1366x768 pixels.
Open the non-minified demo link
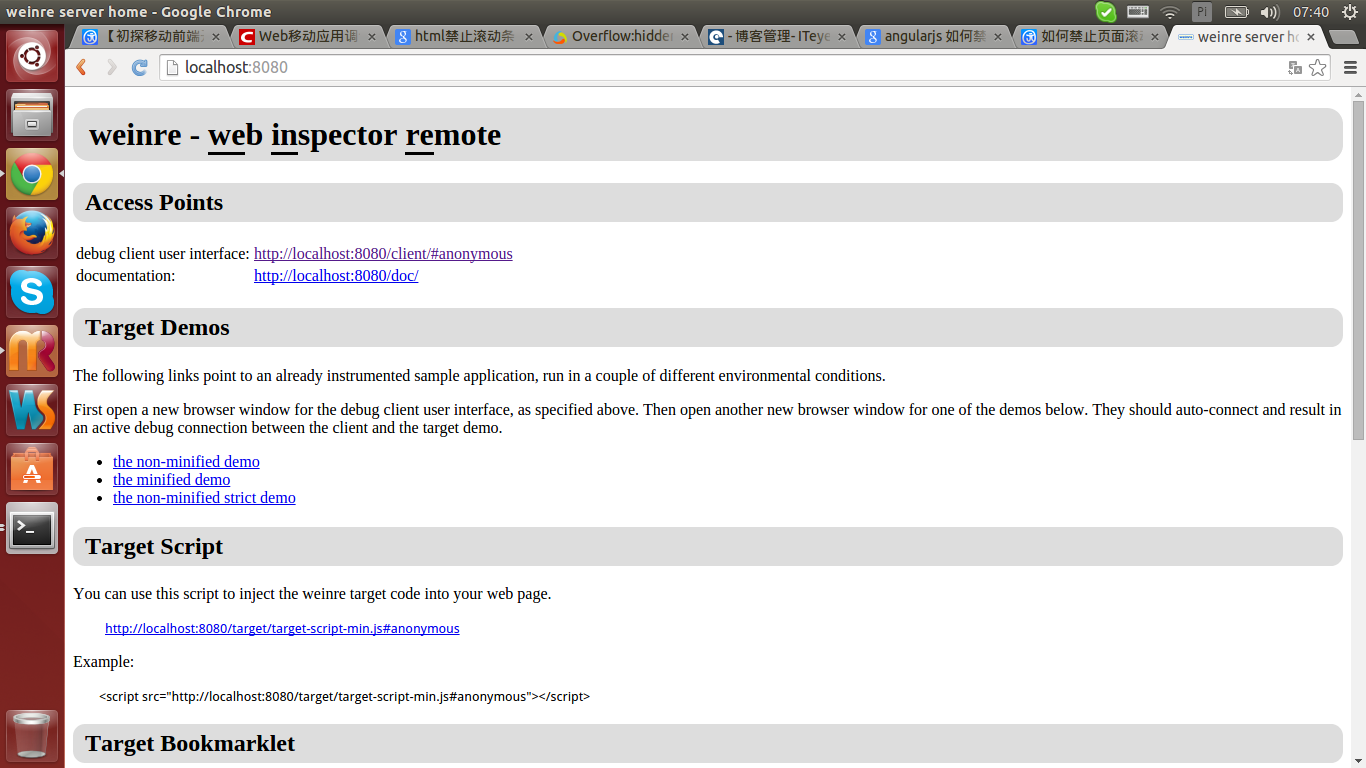click(186, 462)
